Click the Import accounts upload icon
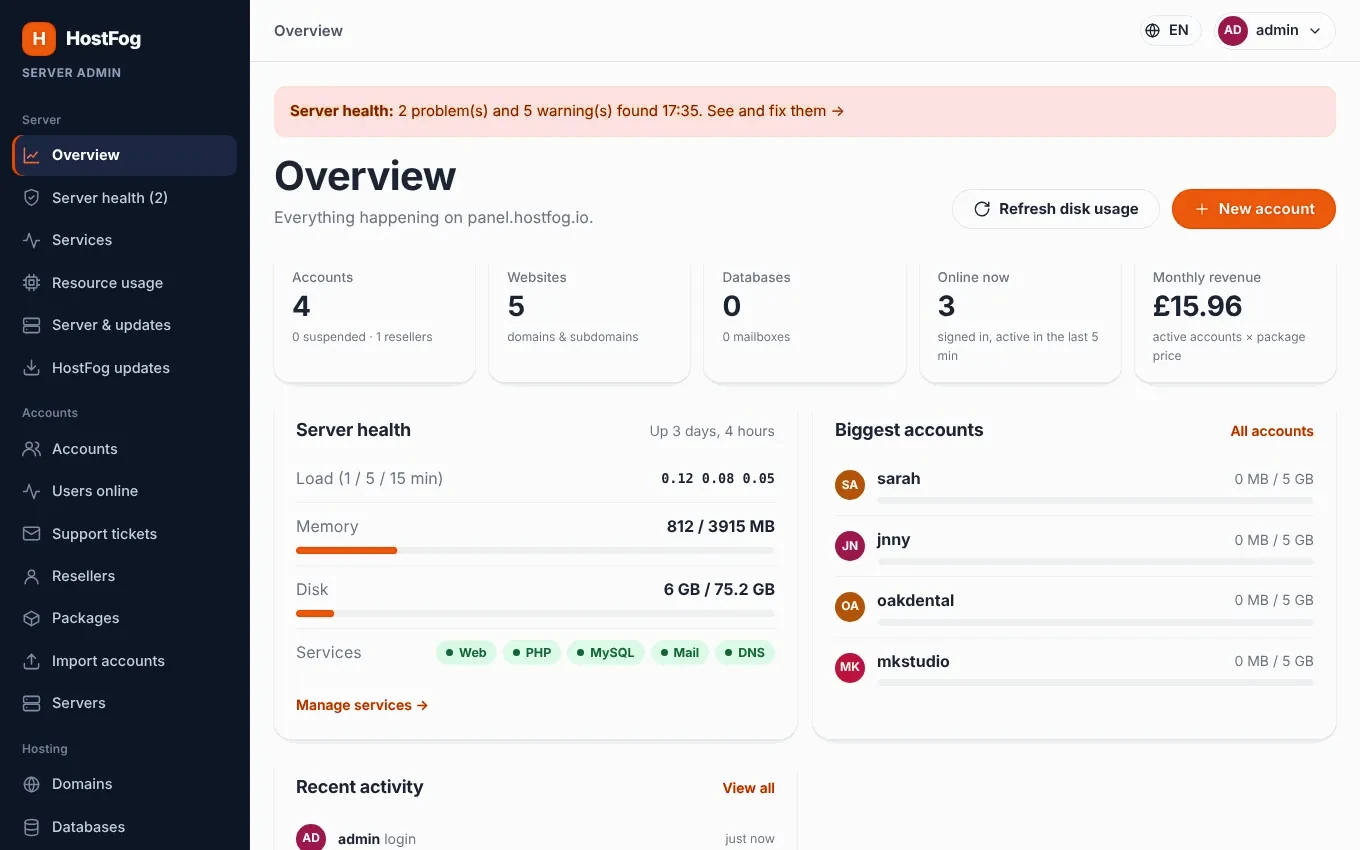 (32, 661)
